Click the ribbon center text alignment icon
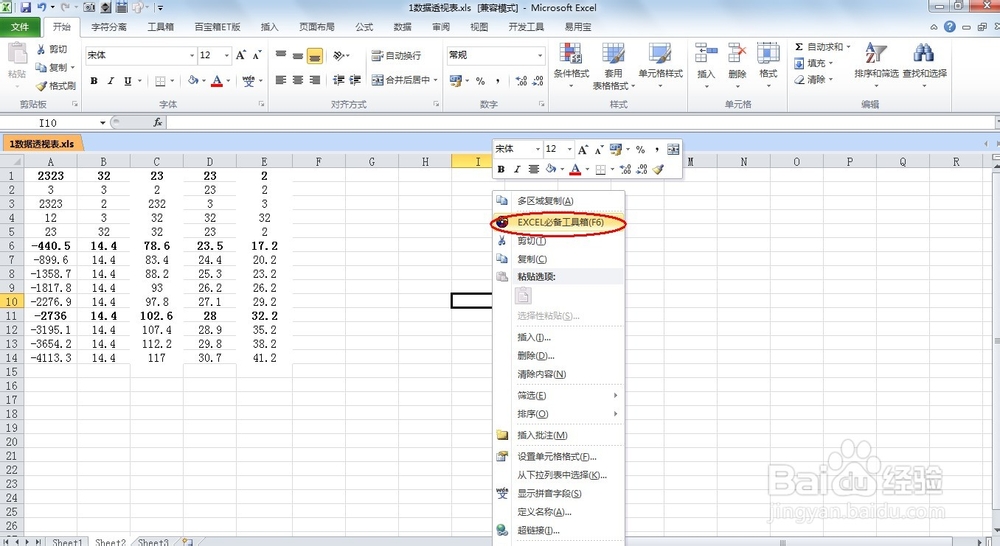The image size is (1000, 546). point(298,80)
